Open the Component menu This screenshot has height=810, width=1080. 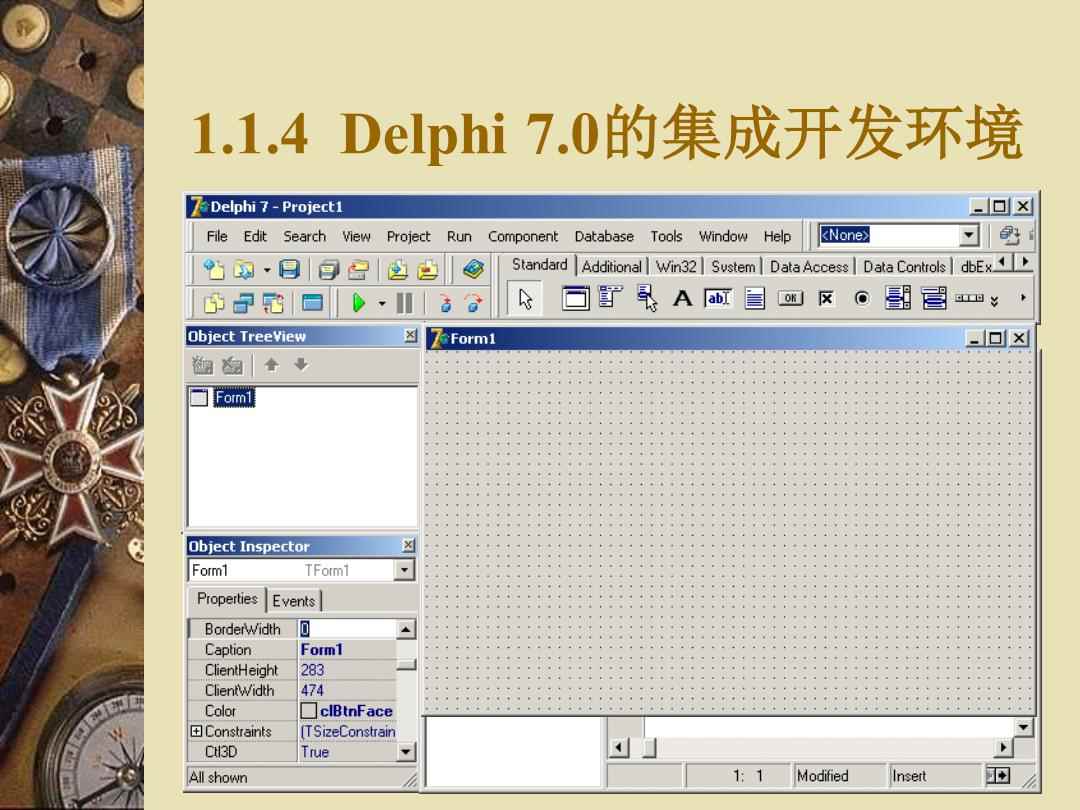point(523,236)
